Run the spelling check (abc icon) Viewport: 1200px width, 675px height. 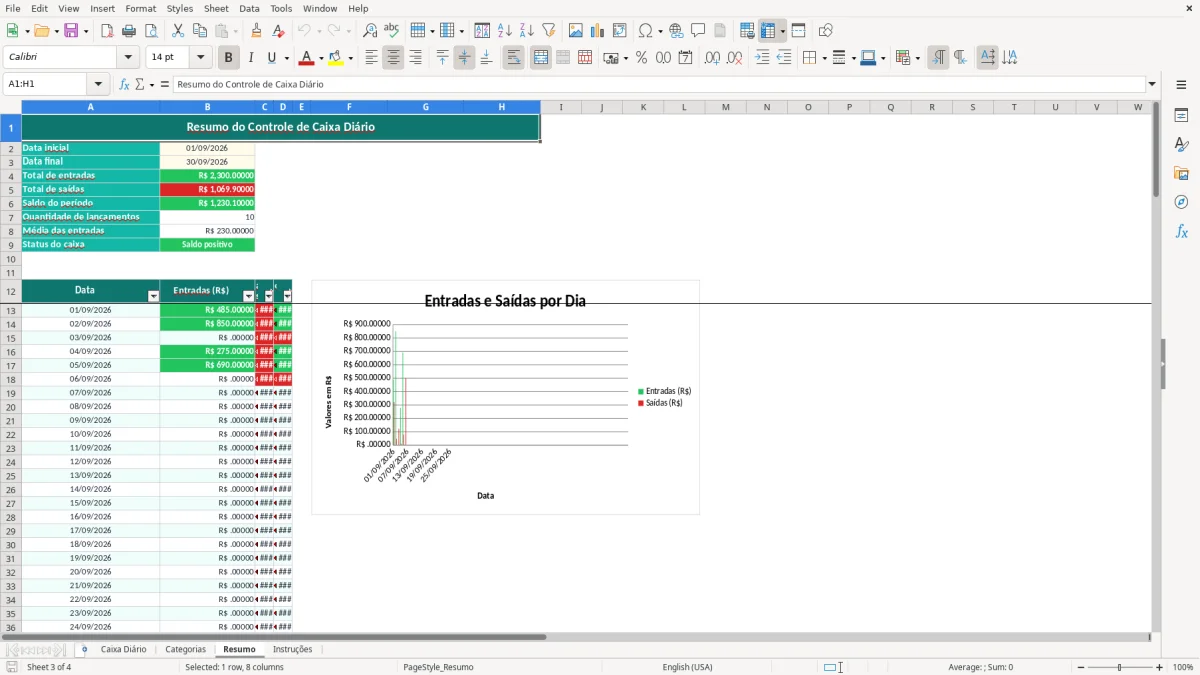[392, 31]
